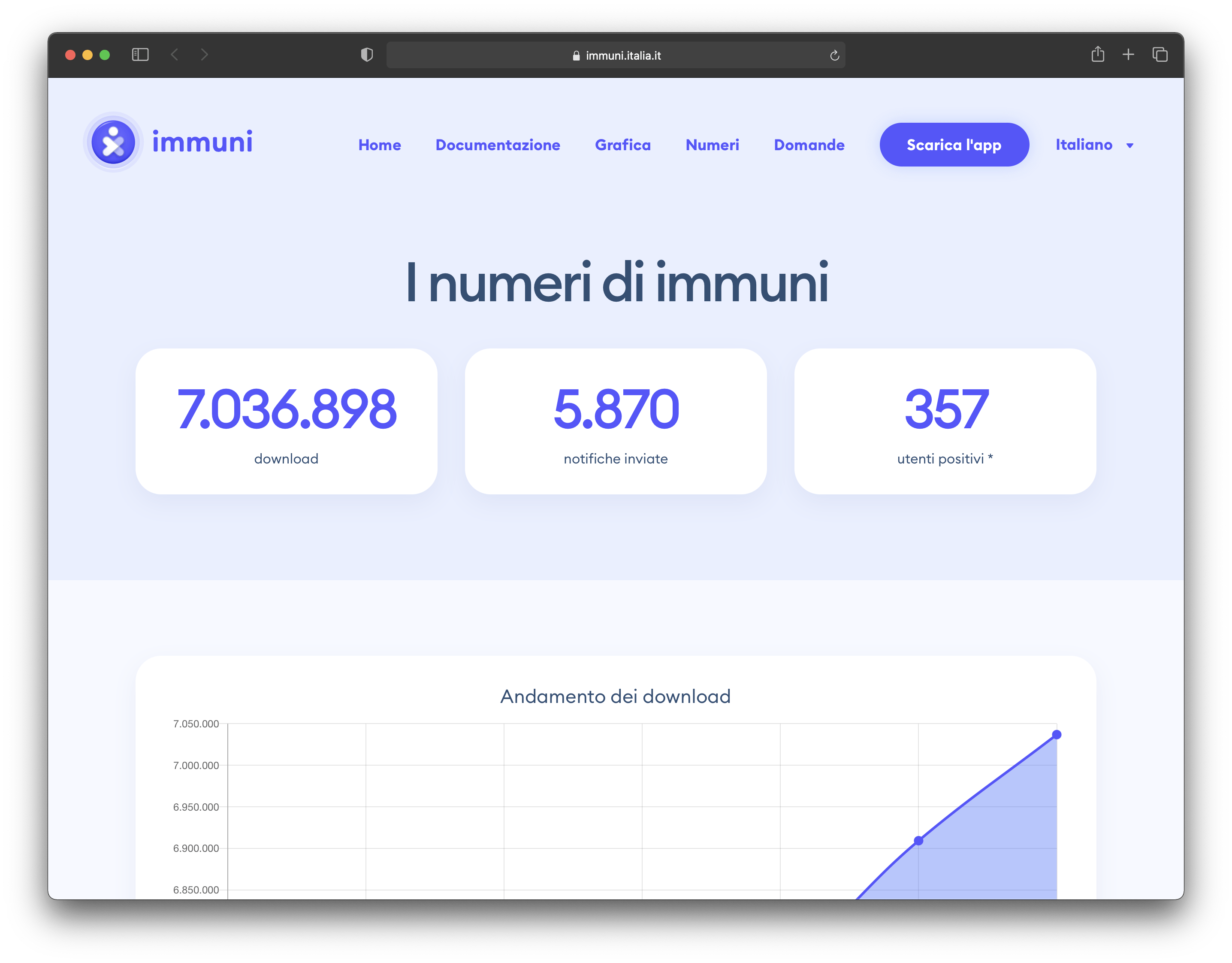Viewport: 1232px width, 963px height.
Task: Click the 6.950.000 axis label
Action: tap(196, 807)
